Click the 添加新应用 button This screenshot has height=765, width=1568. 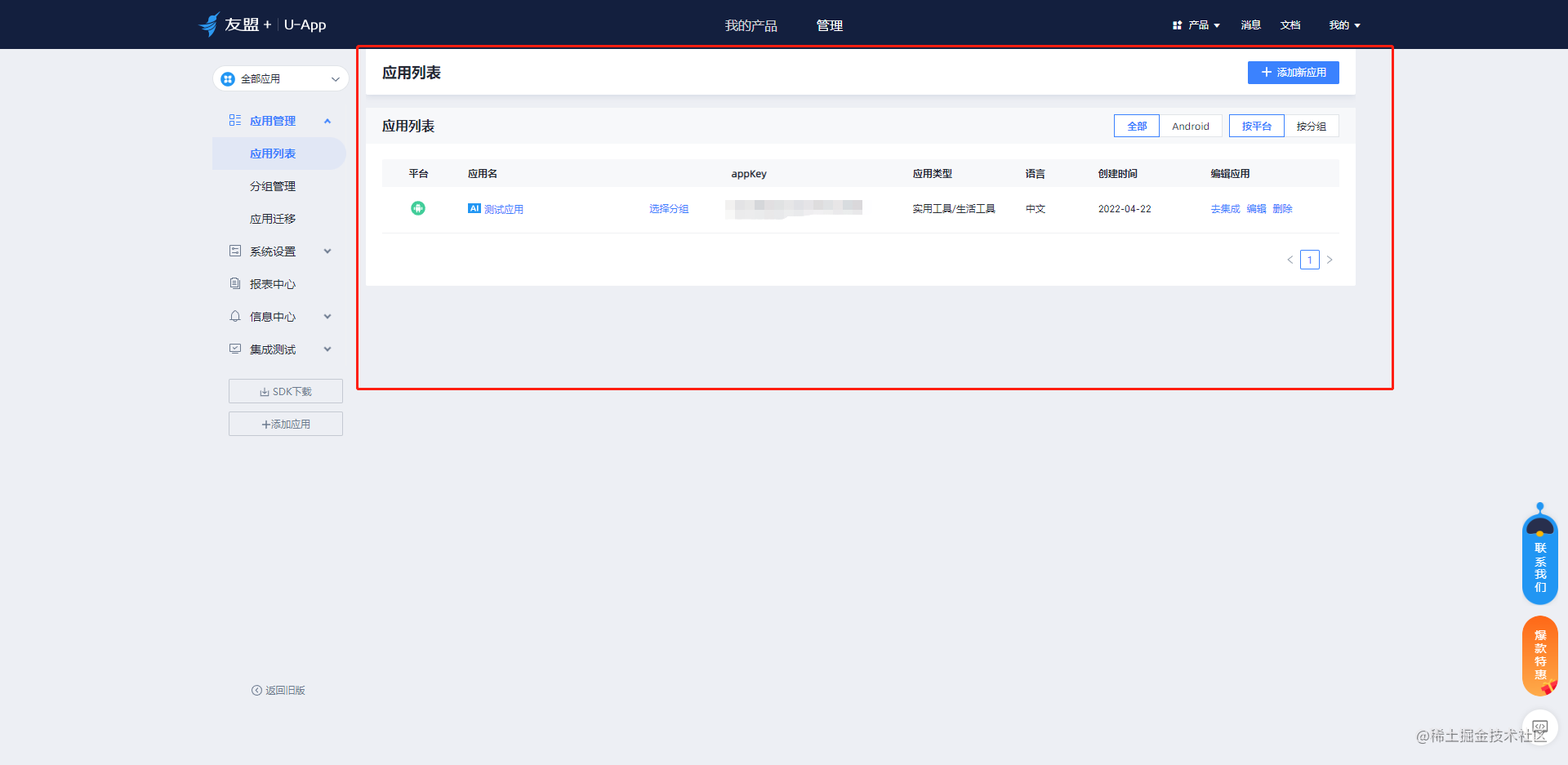point(1294,73)
